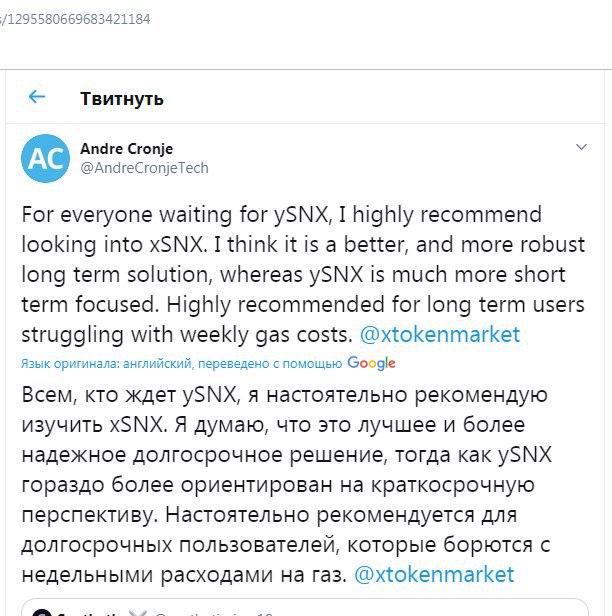Expand the tweet options chevron

point(581,147)
